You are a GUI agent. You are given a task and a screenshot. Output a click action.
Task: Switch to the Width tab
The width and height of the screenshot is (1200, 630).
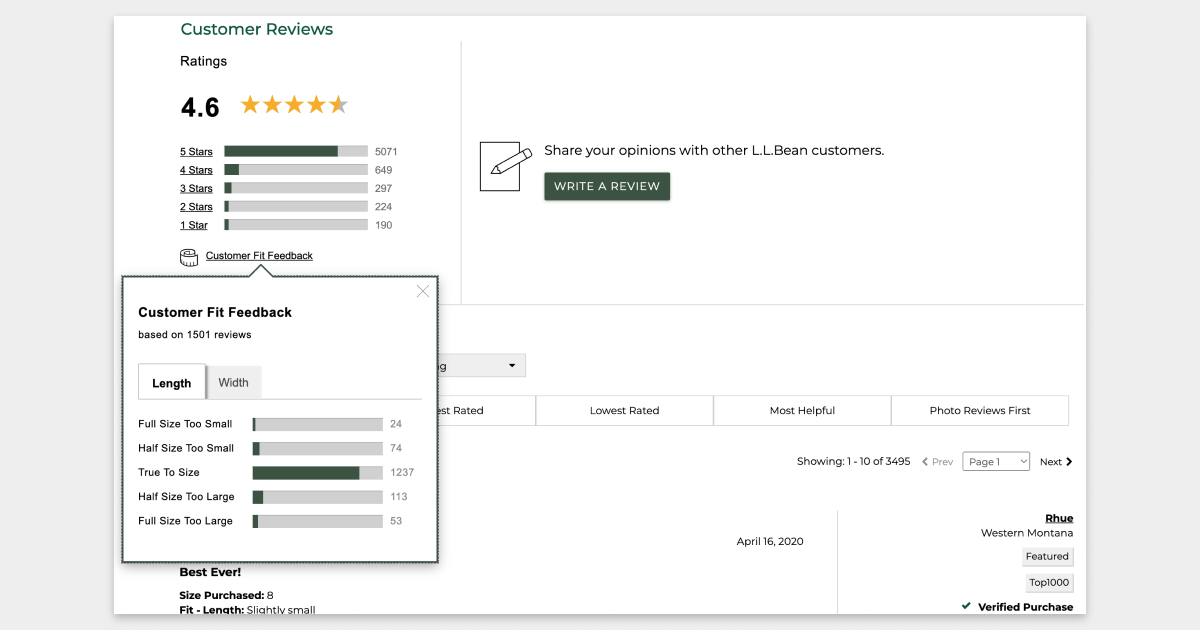pos(233,382)
